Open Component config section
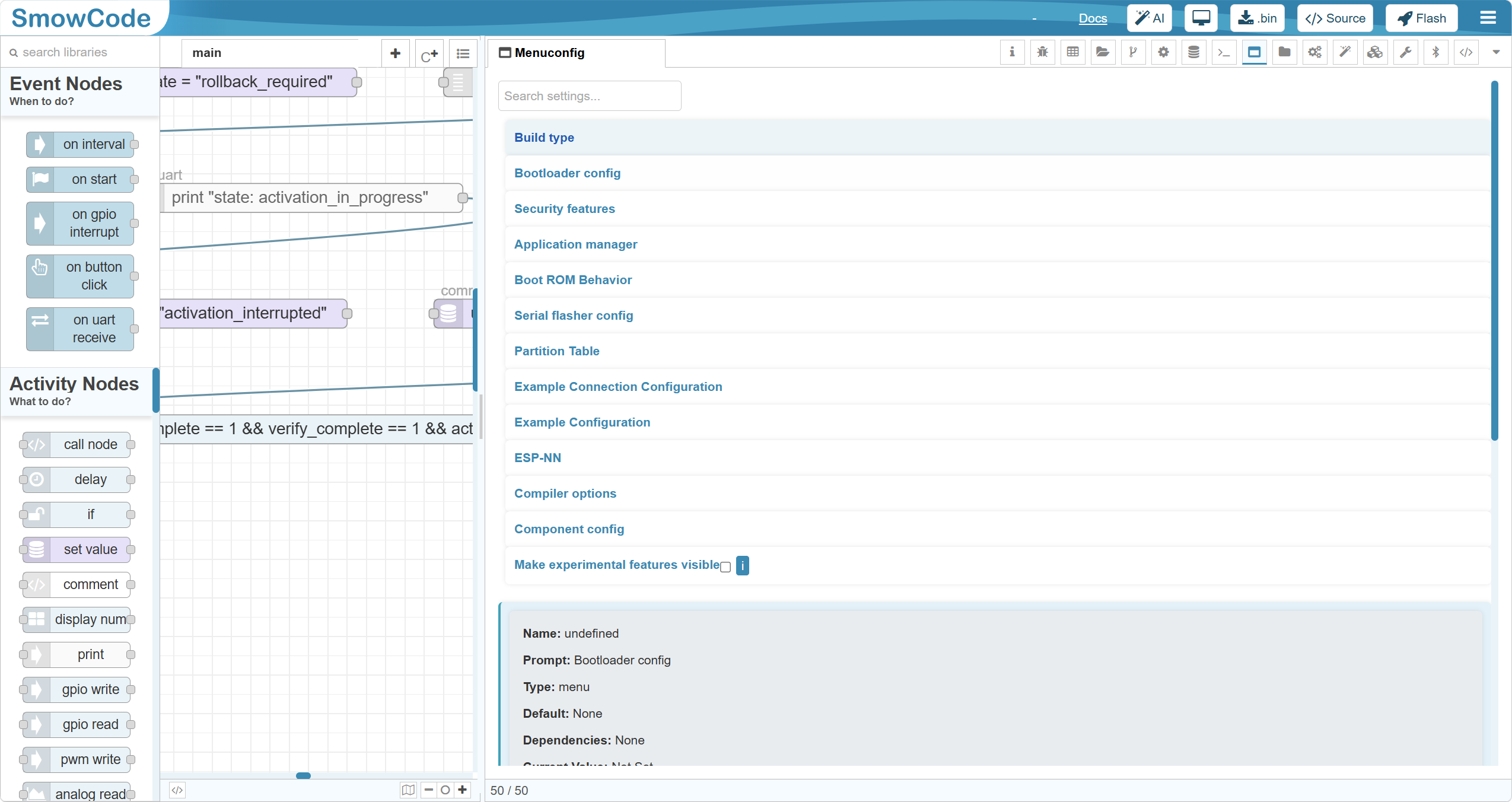This screenshot has width=1512, height=802. (997, 529)
